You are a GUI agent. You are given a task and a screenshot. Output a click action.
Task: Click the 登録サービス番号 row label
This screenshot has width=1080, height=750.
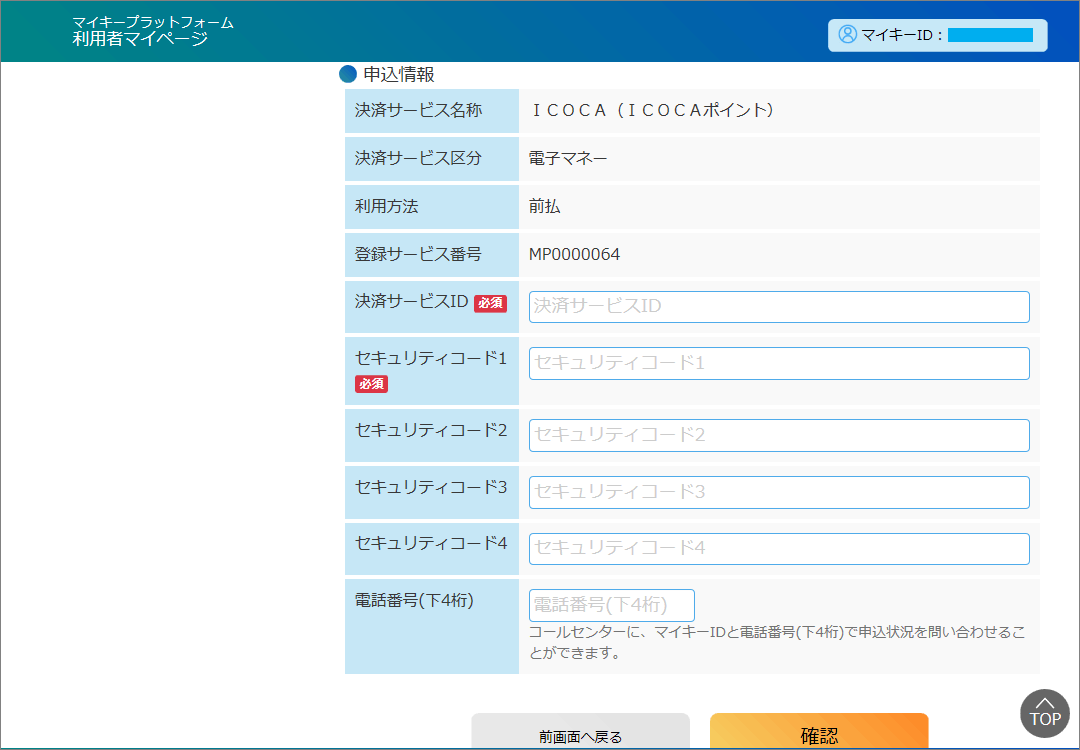(419, 255)
